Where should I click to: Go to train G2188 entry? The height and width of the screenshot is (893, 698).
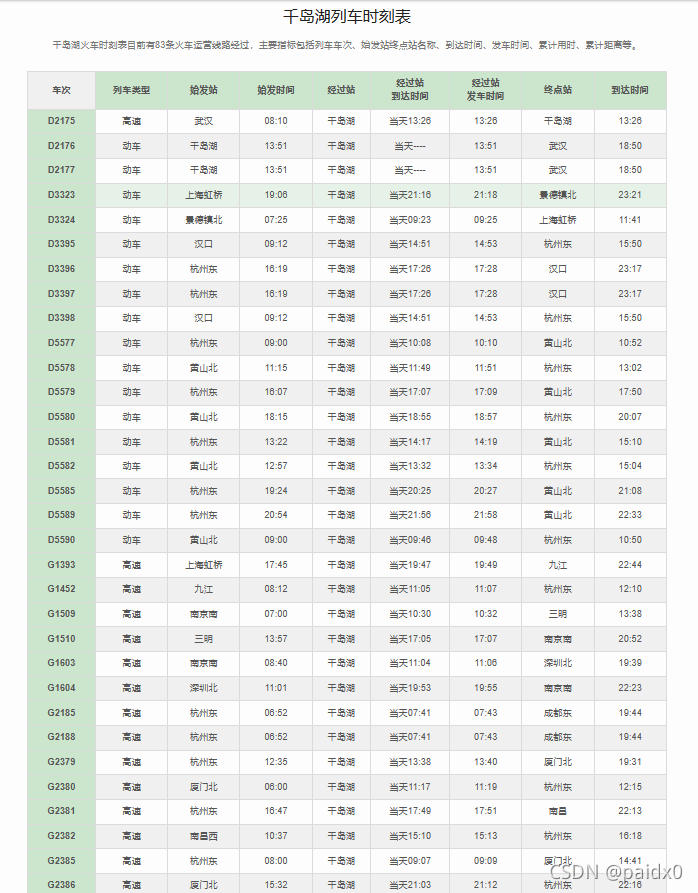[x=61, y=737]
